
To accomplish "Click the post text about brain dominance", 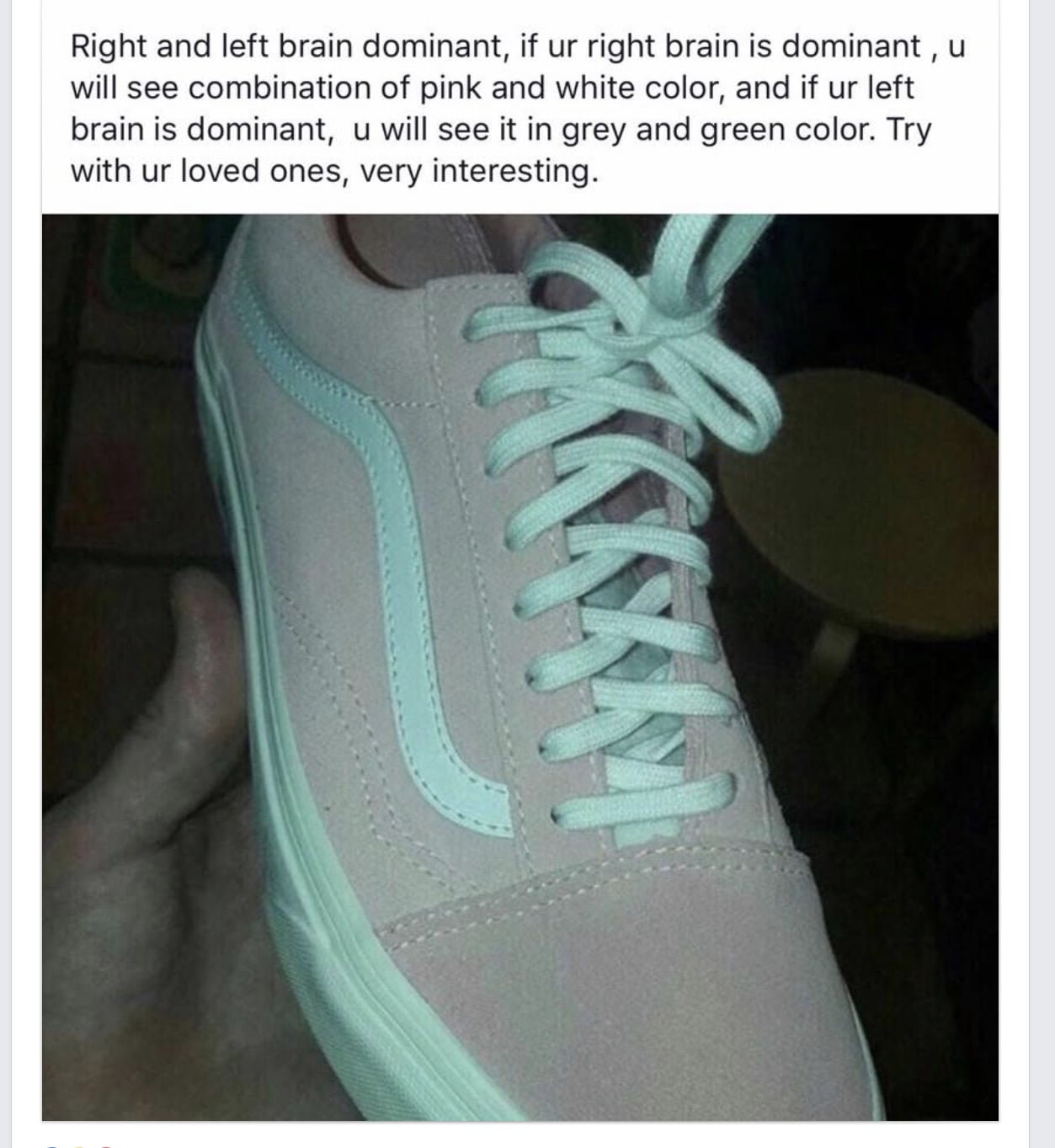I will pyautogui.click(x=517, y=108).
